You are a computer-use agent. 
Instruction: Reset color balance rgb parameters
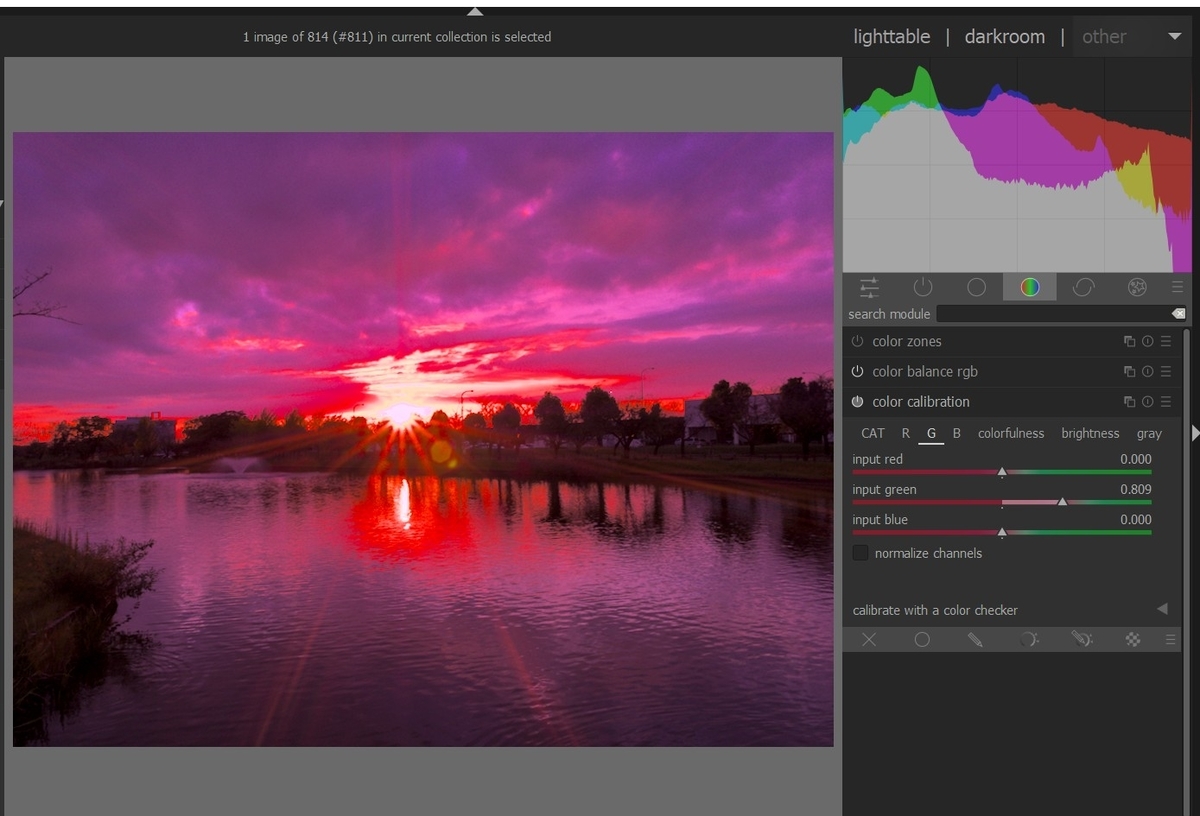coord(1147,372)
